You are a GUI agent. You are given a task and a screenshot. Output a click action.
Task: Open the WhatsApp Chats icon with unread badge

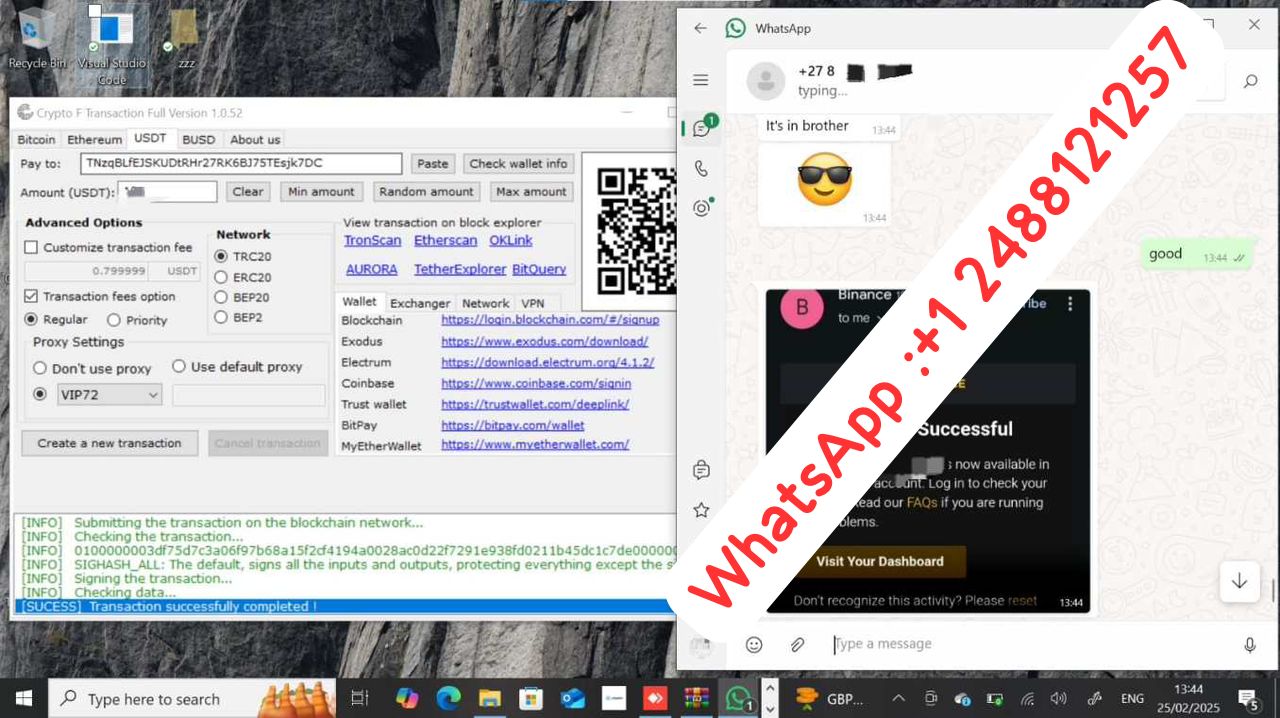(x=702, y=128)
